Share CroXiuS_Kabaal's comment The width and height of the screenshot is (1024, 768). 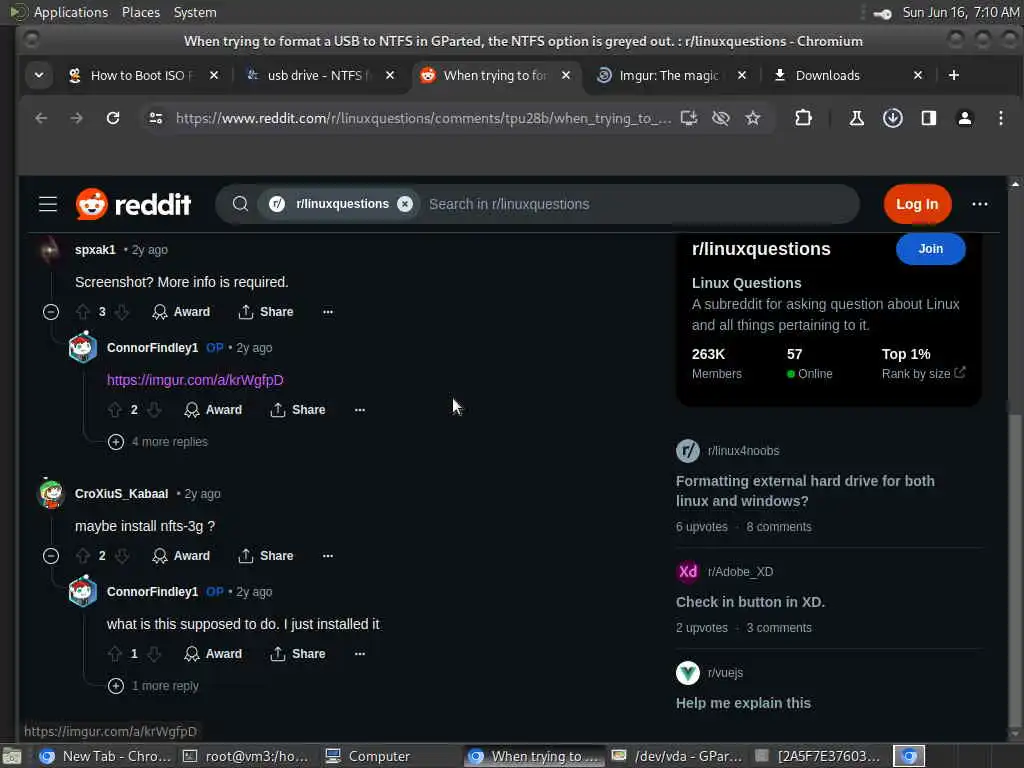266,556
